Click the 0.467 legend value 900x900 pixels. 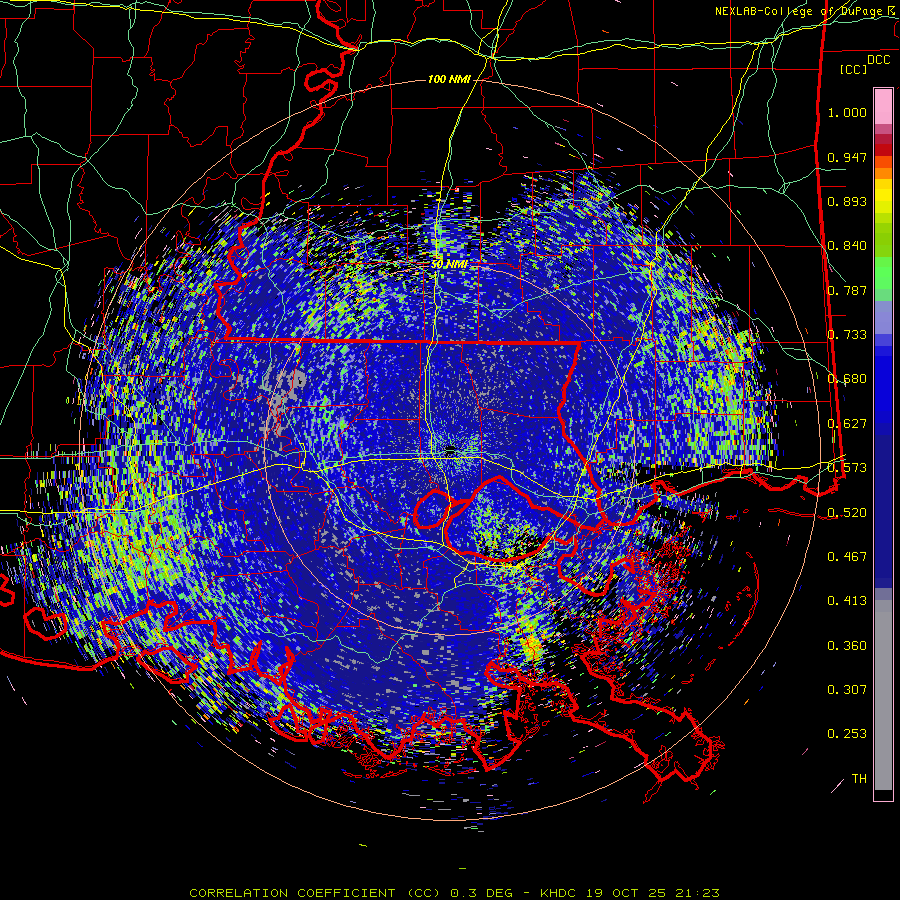(847, 557)
